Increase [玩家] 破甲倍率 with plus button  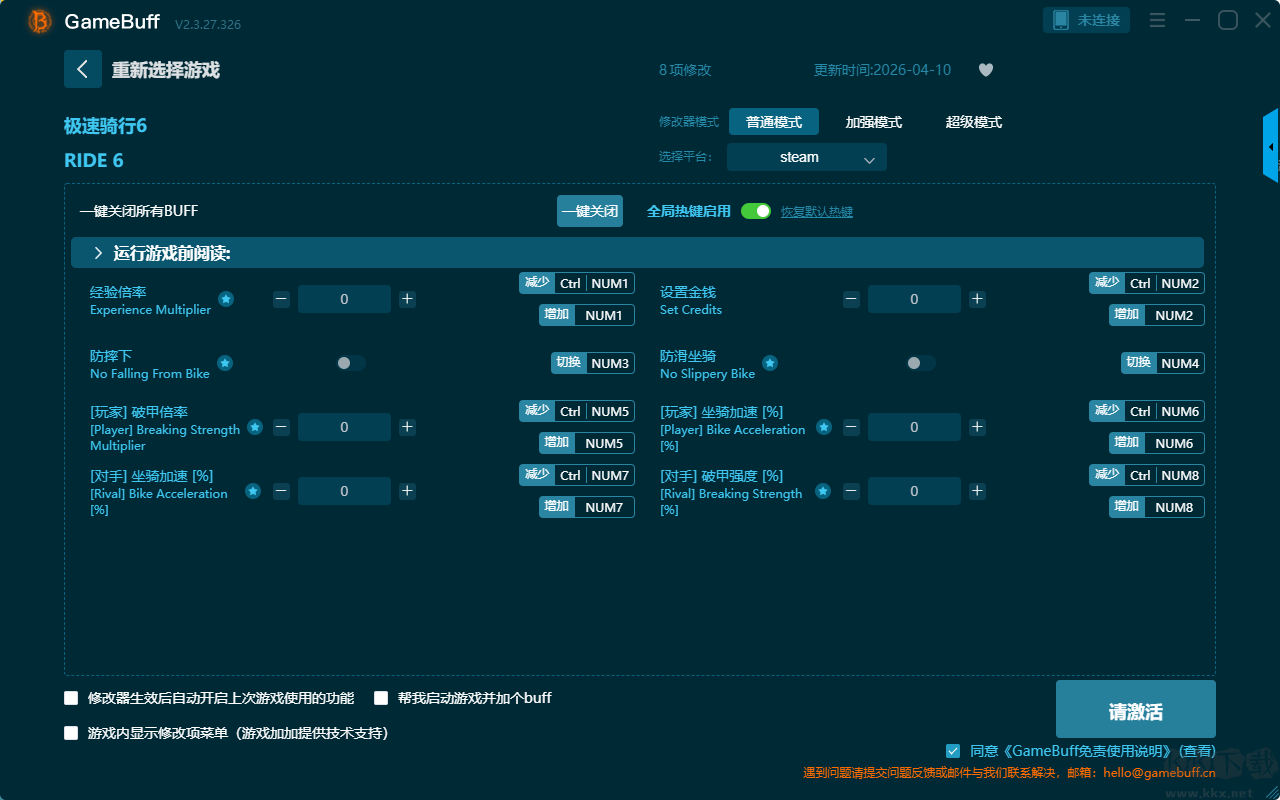[x=407, y=427]
